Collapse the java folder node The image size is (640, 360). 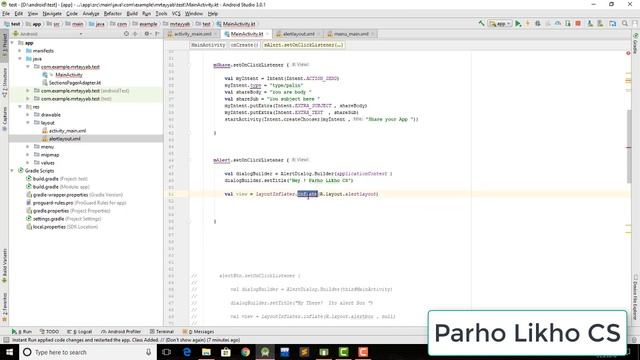click(x=20, y=59)
